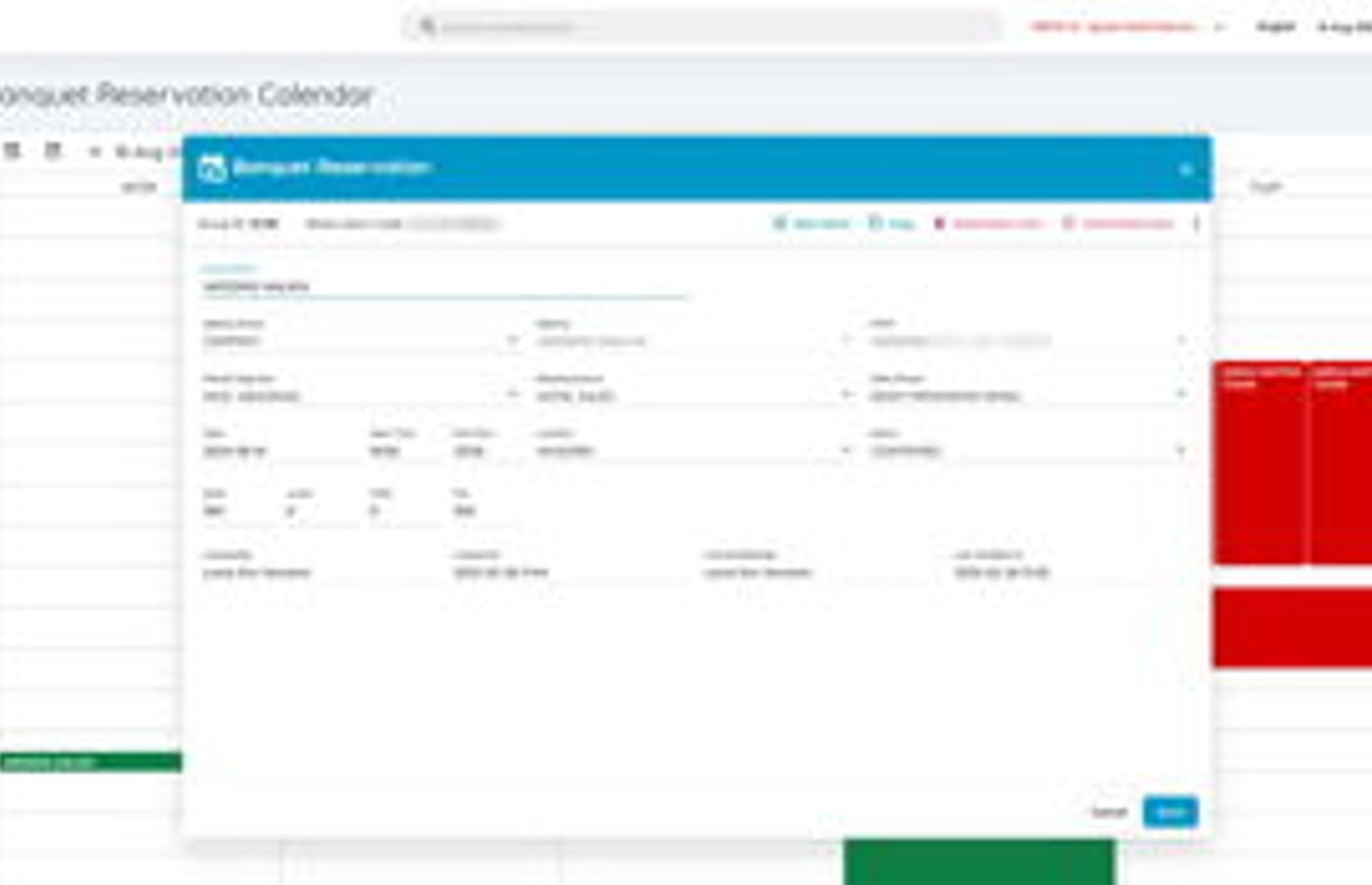
Task: Click the search box at the top
Action: tap(701, 27)
